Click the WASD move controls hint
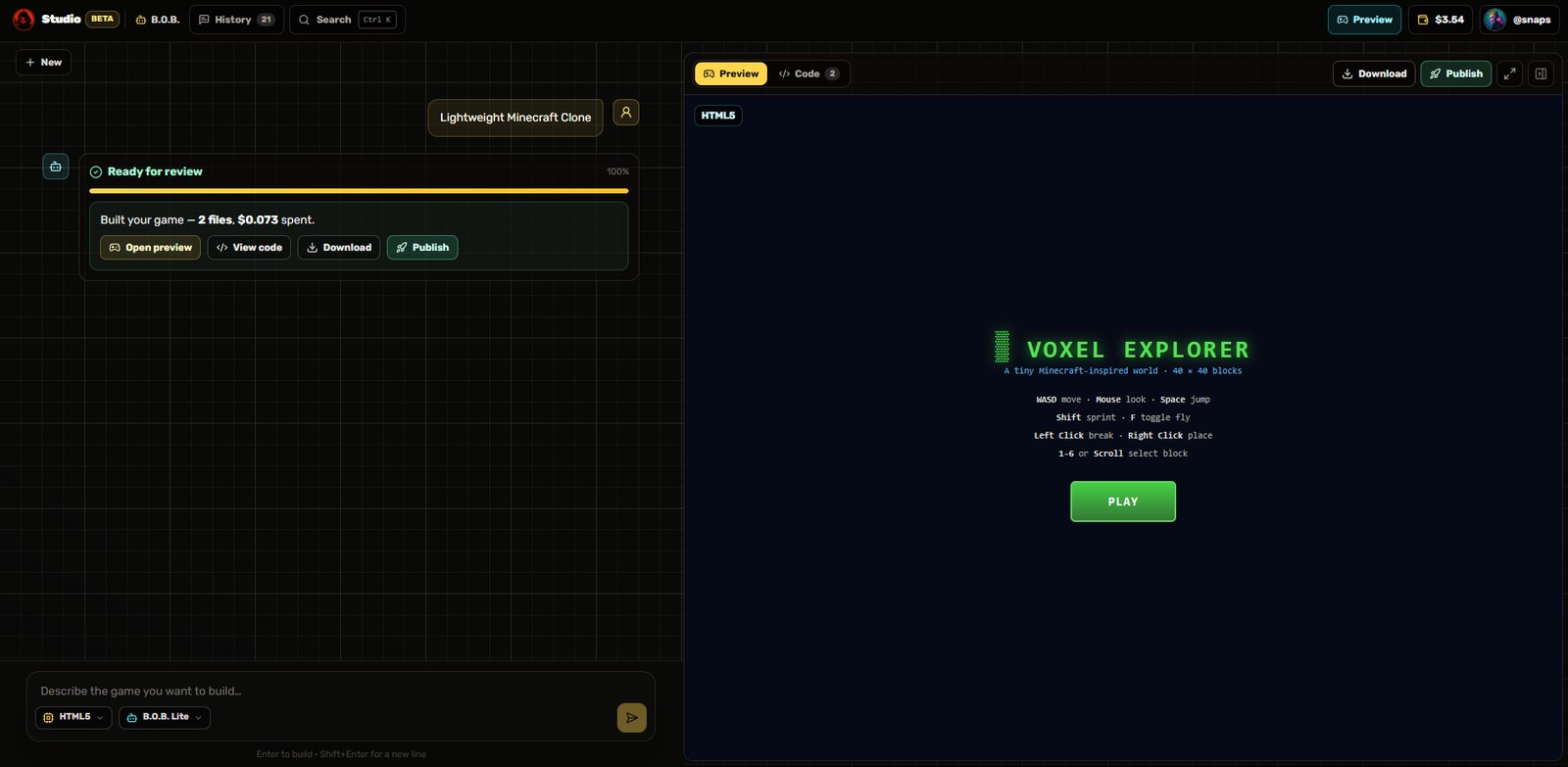Screen dimensions: 1568x767 1123,400
